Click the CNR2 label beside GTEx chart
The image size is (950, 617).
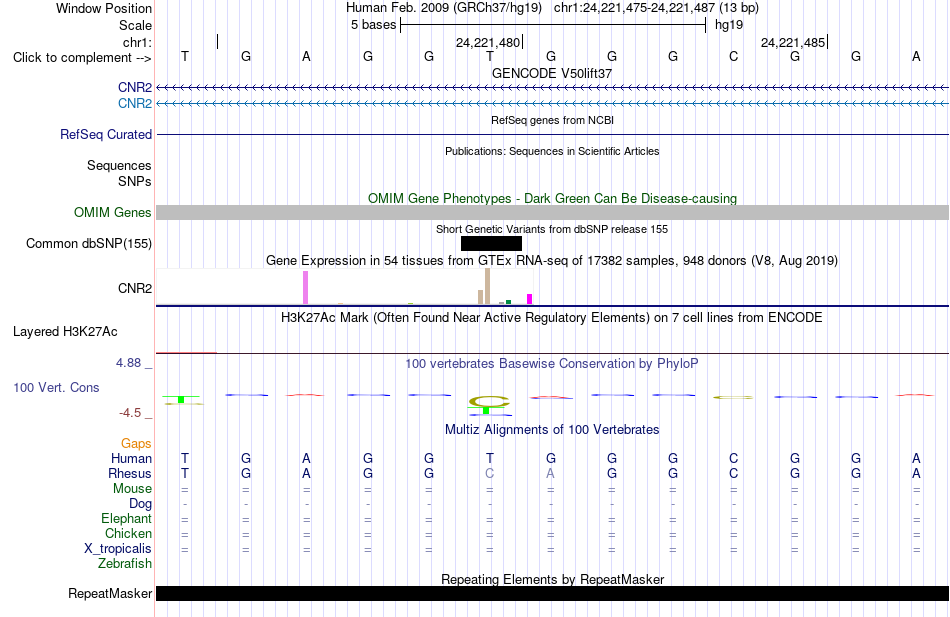[135, 288]
